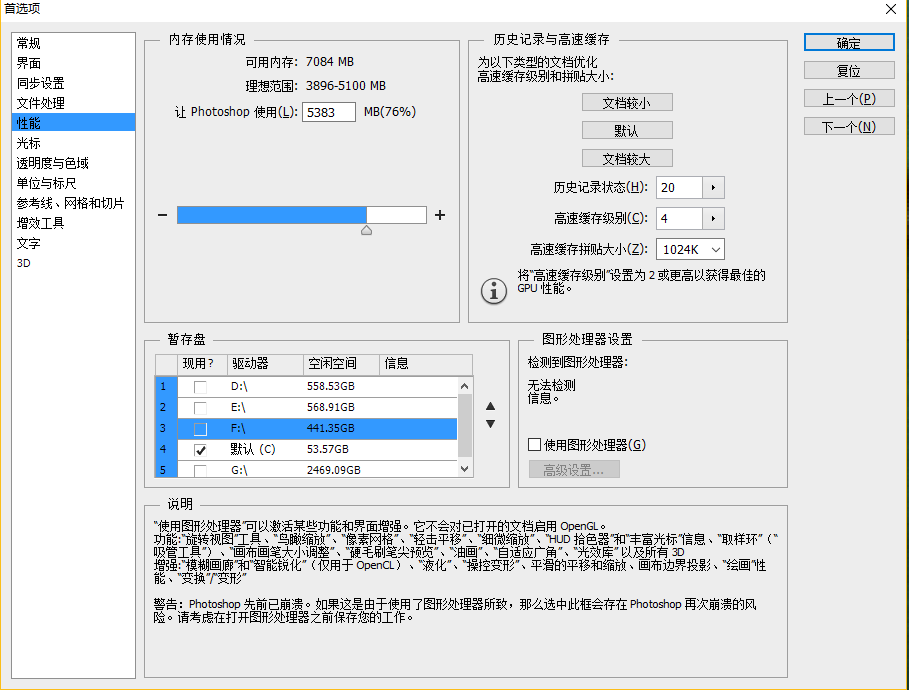Close the 首选项 dialog window
Viewport: 909px width, 690px height.
tap(890, 9)
